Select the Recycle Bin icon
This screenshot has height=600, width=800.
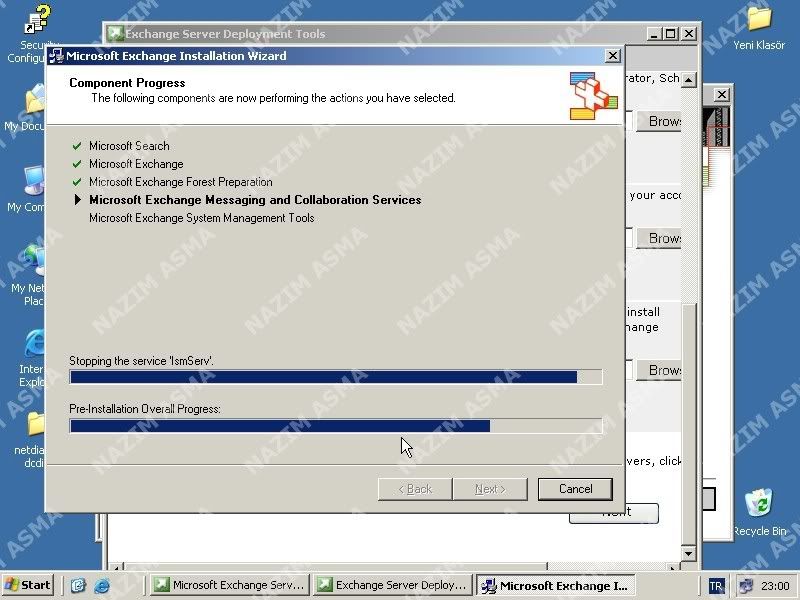click(x=760, y=513)
